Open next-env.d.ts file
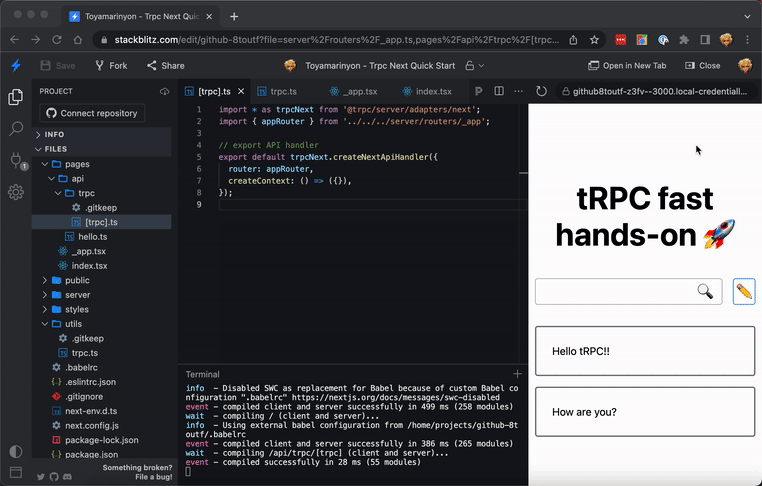The width and height of the screenshot is (762, 486). (x=101, y=411)
